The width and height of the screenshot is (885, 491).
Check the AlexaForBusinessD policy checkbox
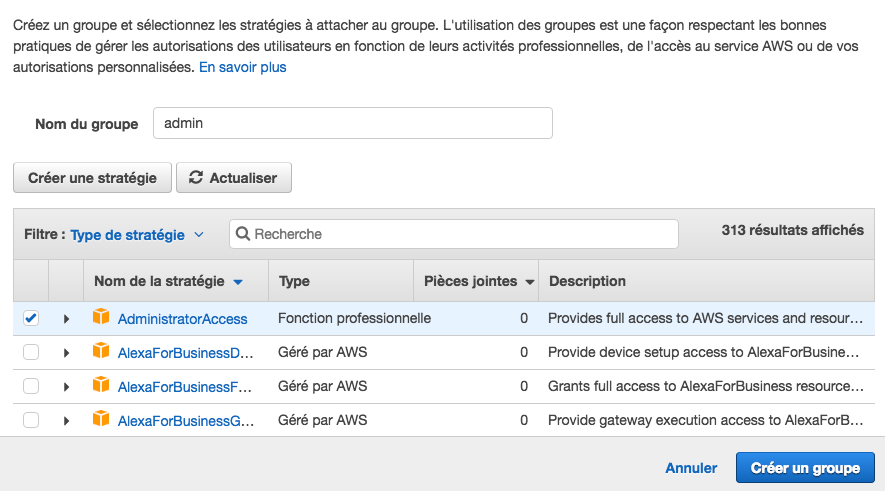[31, 352]
